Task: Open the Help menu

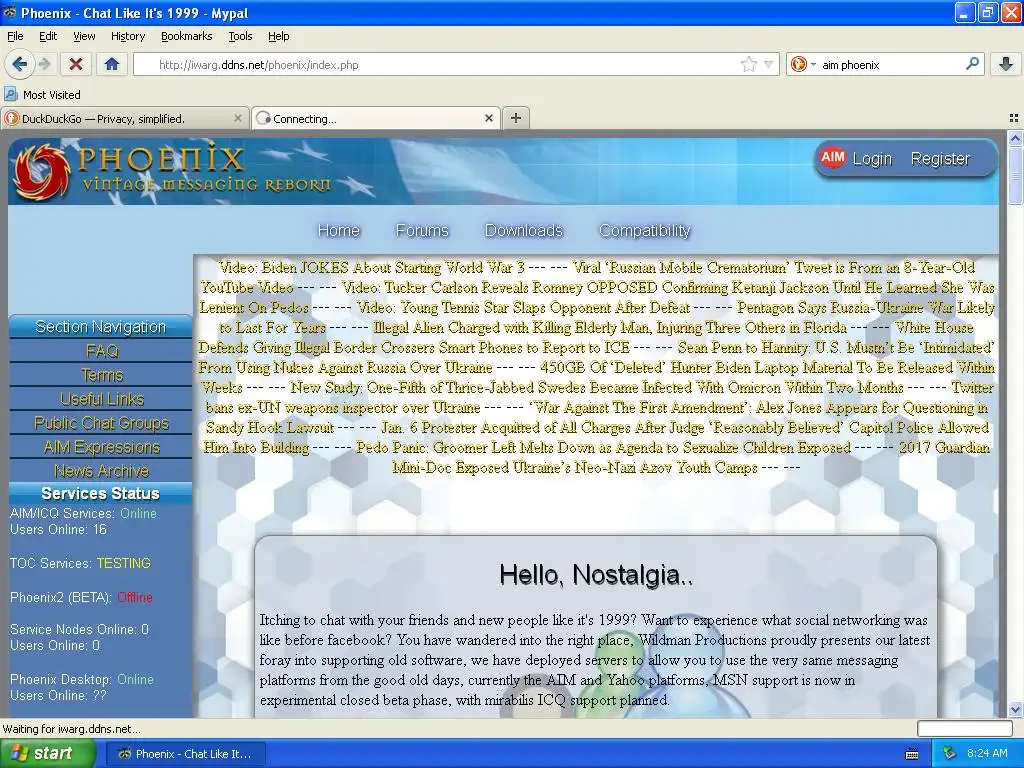Action: click(x=278, y=36)
